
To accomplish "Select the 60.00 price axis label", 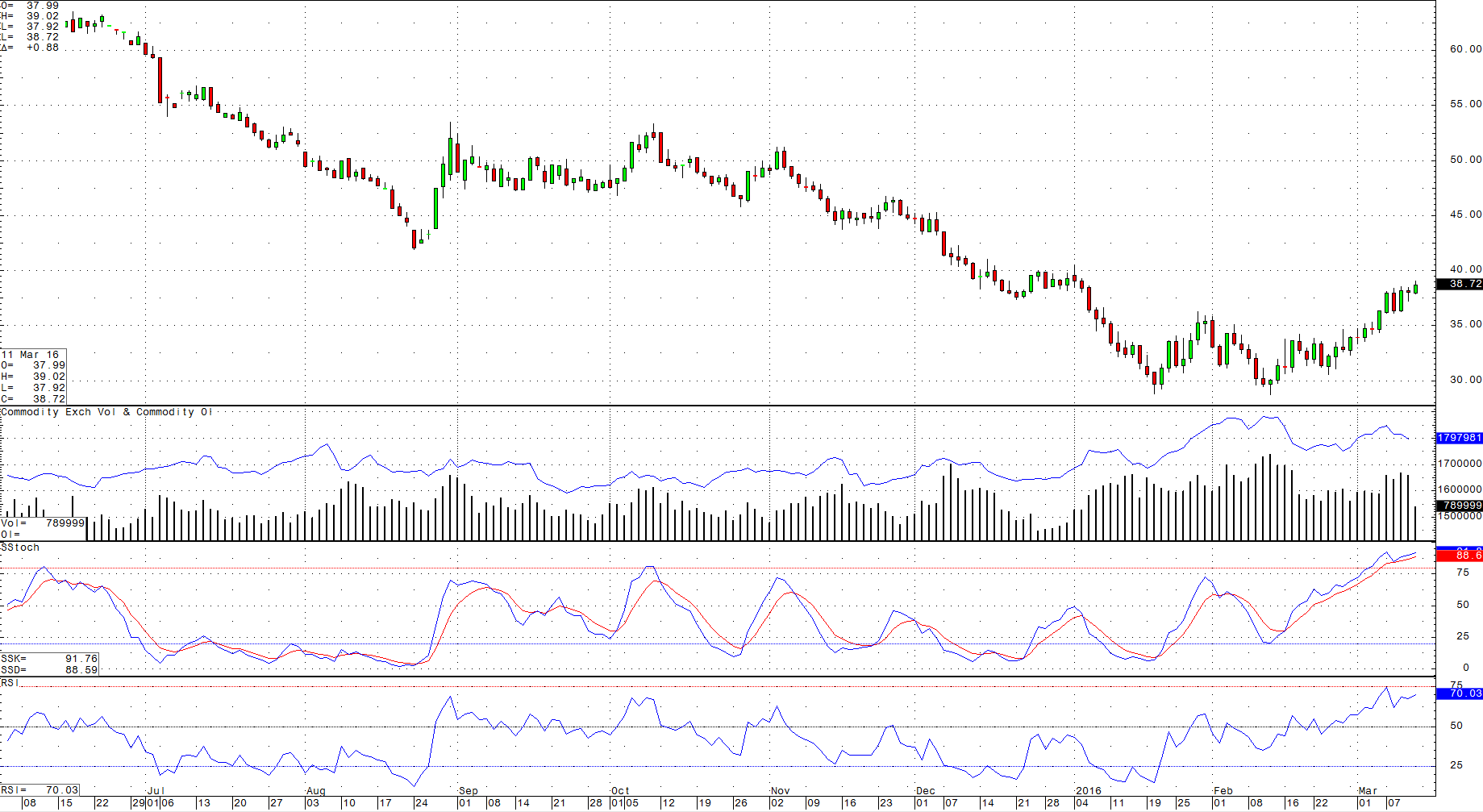I will point(1465,49).
